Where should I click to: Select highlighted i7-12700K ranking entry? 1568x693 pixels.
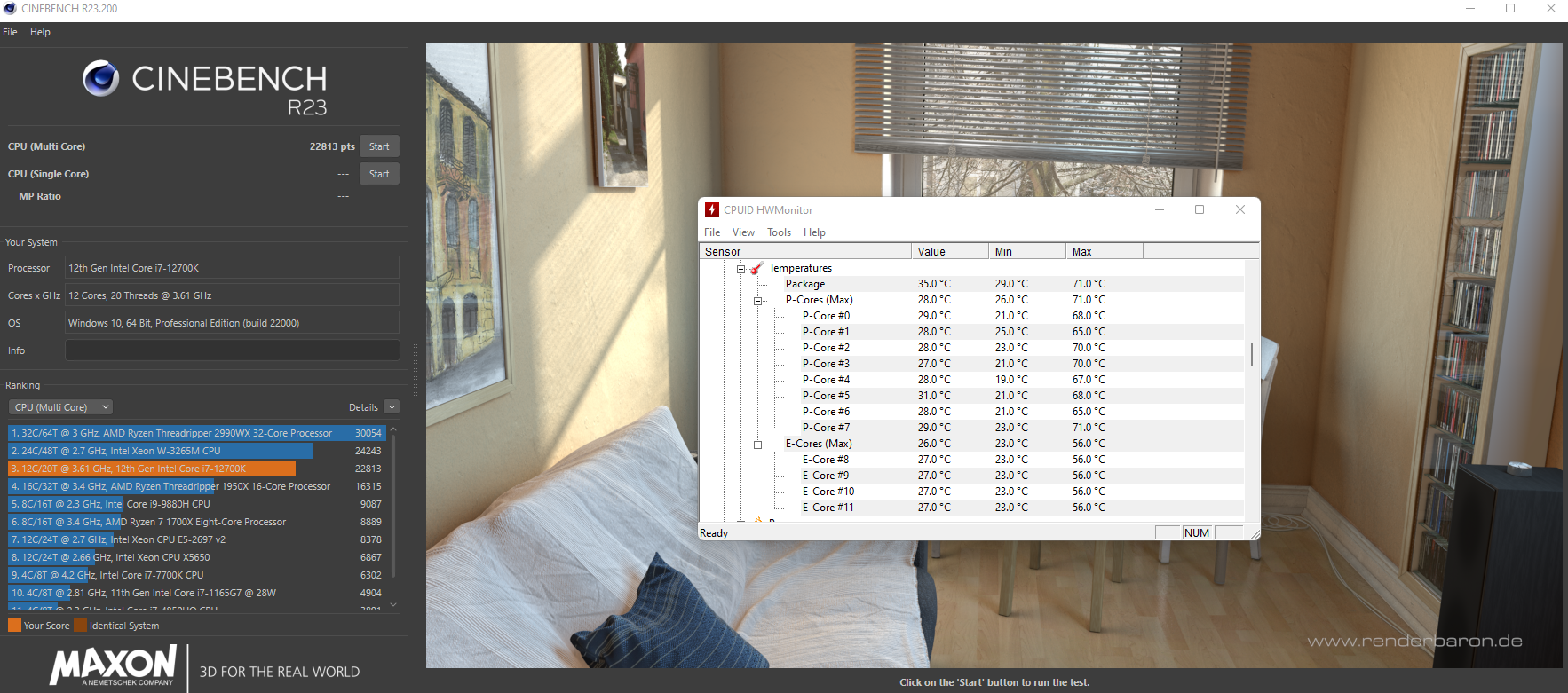[196, 469]
